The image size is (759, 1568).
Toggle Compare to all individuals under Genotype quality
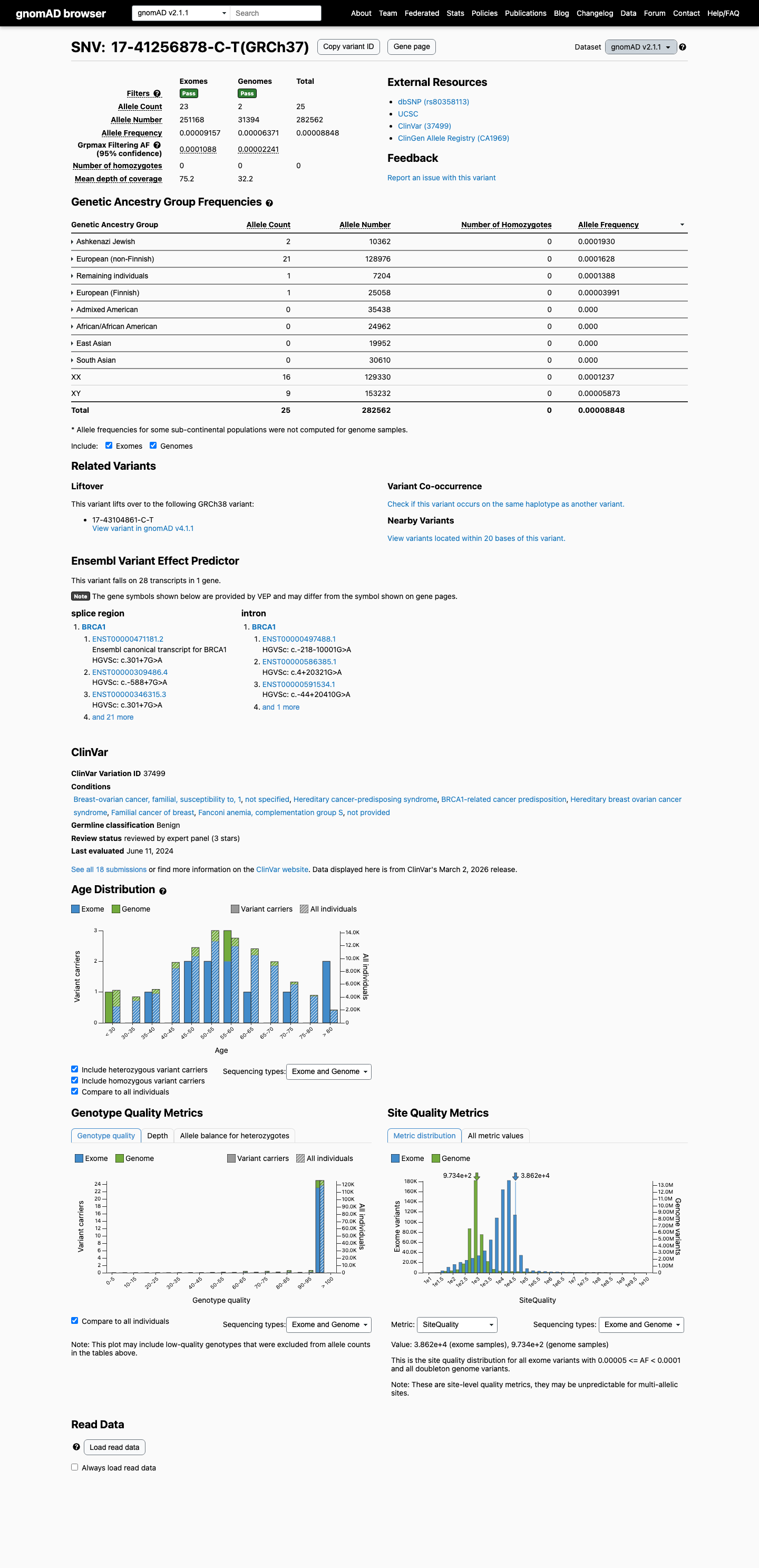pyautogui.click(x=75, y=1320)
